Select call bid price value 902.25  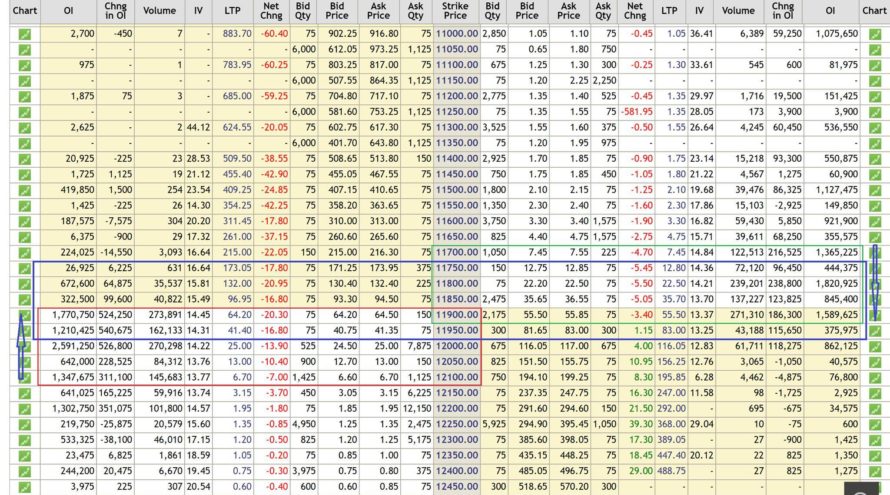[x=342, y=33]
